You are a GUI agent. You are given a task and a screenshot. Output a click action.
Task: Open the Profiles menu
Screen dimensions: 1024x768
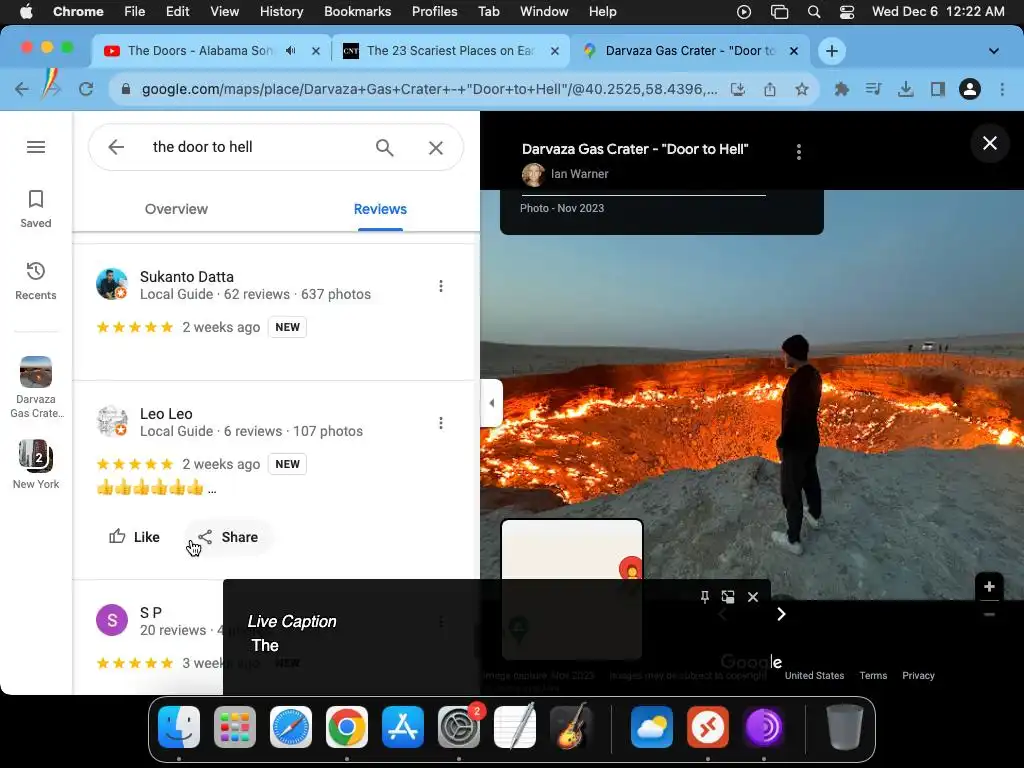tap(434, 12)
